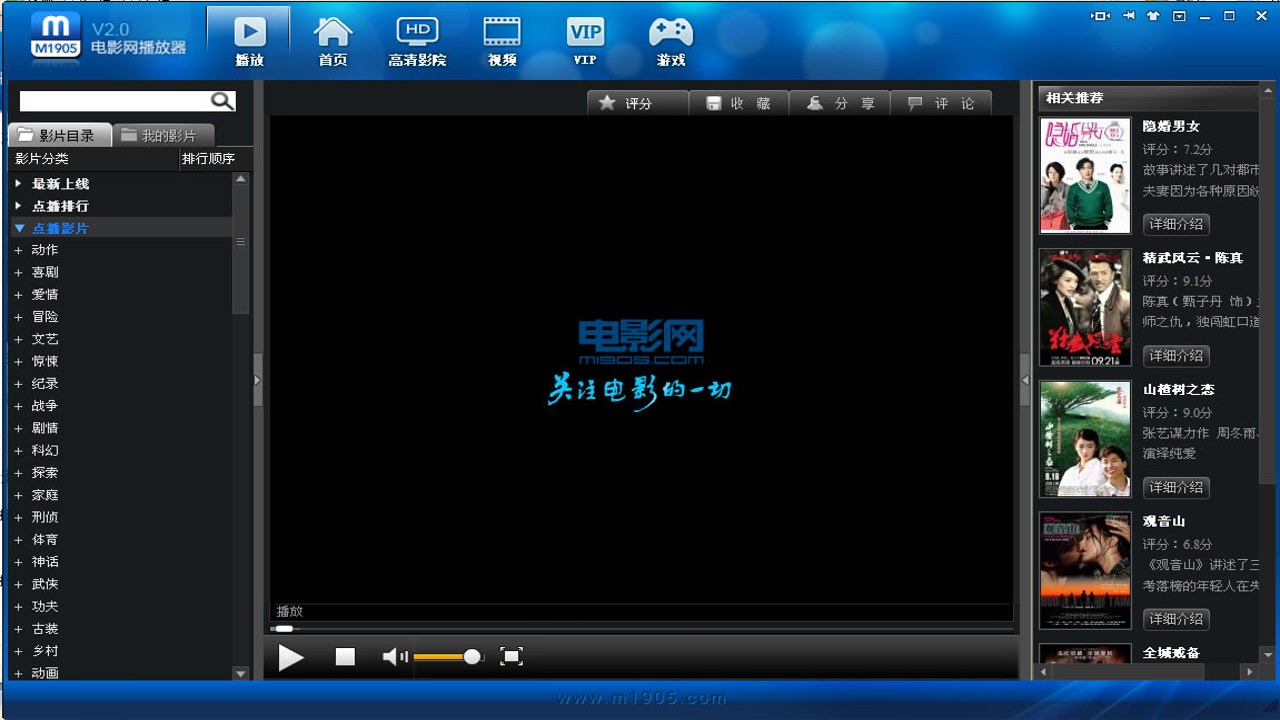This screenshot has height=720, width=1280.
Task: Click 详细介绍 for 山楂树之恋
Action: 1176,488
